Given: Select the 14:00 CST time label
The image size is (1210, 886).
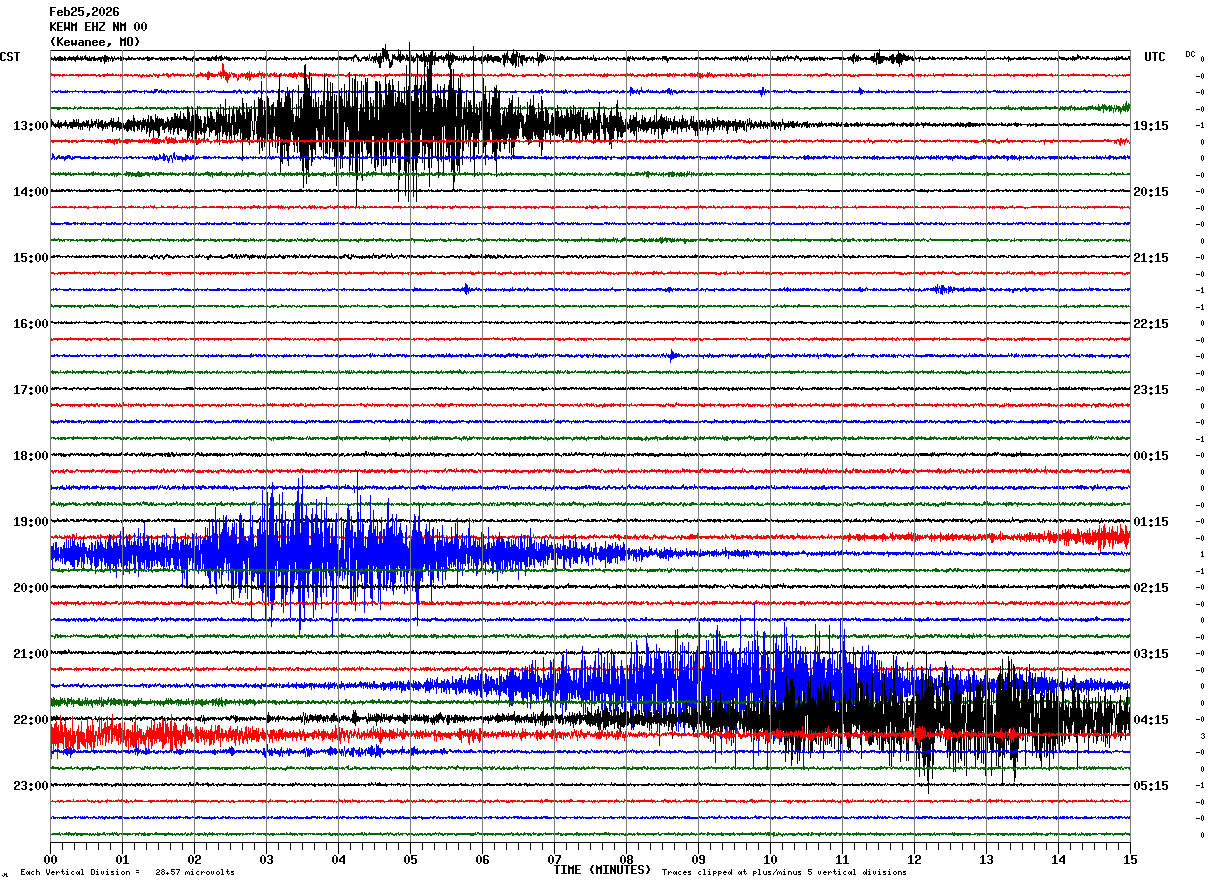Looking at the screenshot, I should click(x=31, y=192).
